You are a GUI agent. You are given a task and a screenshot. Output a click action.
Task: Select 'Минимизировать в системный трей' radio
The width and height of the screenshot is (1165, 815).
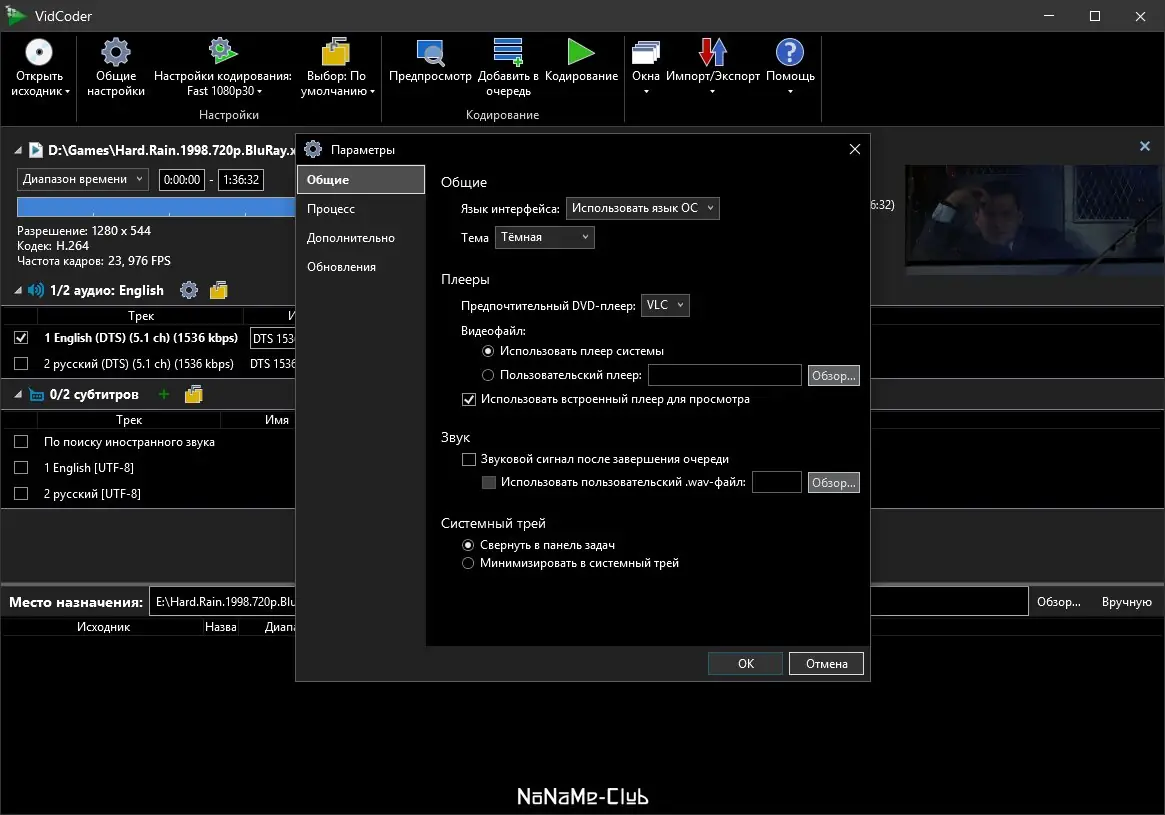[x=468, y=563]
